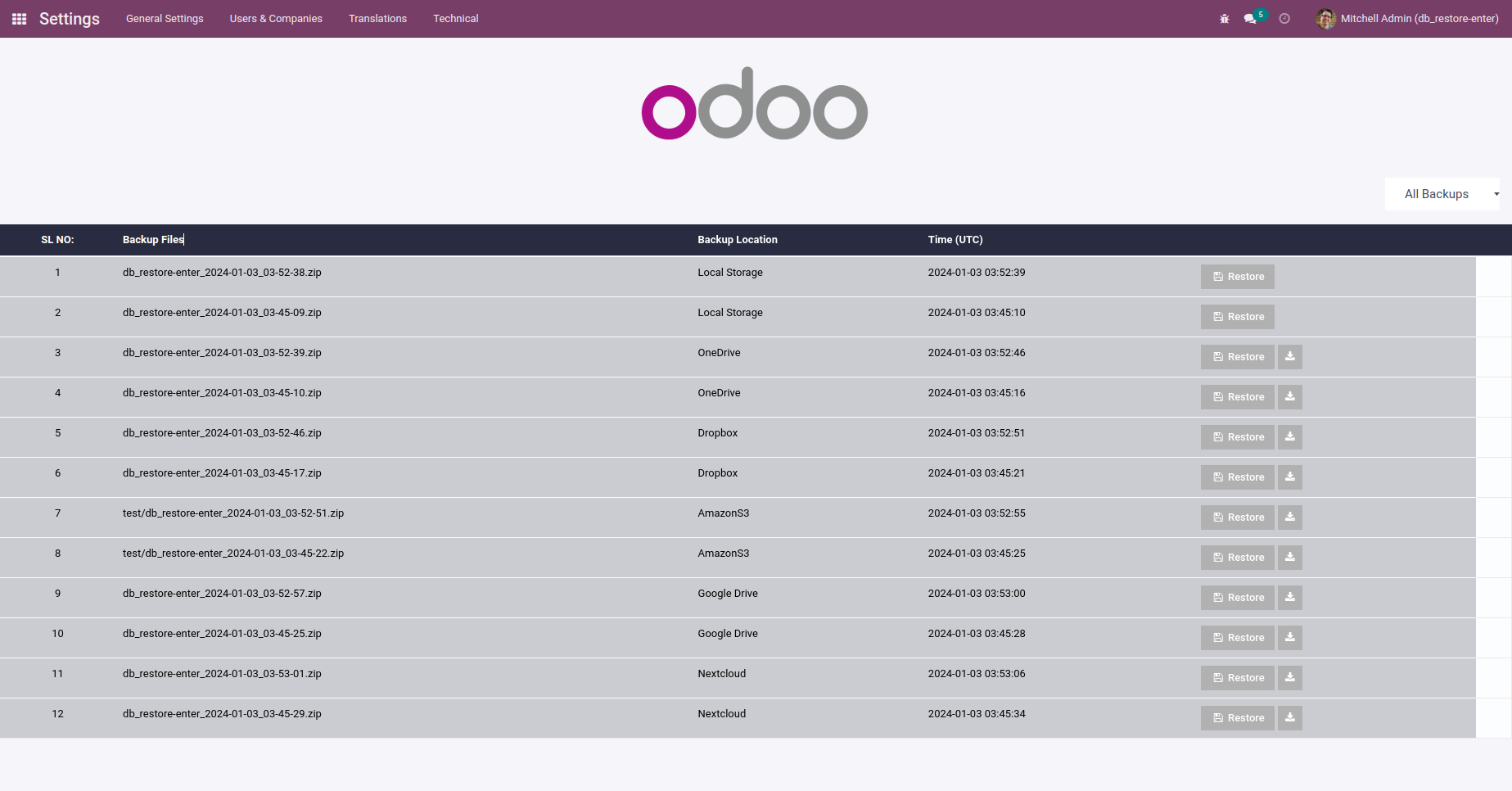This screenshot has width=1512, height=791.
Task: Download the 03-52-51 AmazonS3 backup
Action: (1290, 518)
